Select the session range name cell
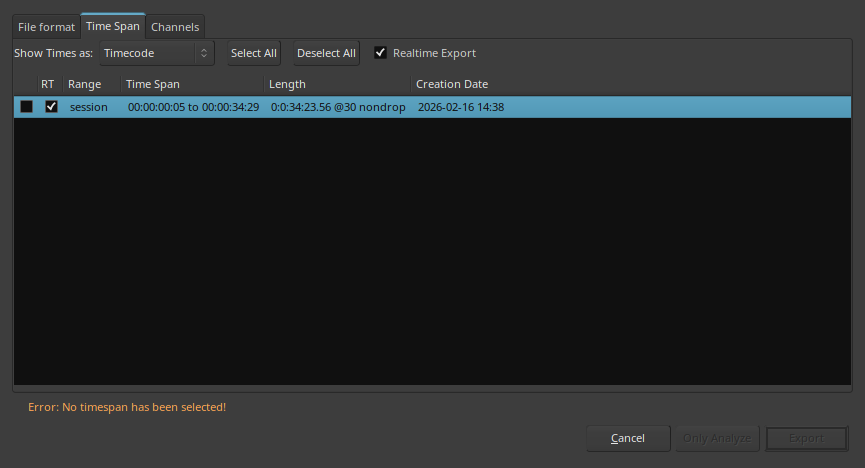This screenshot has height=468, width=865. (89, 107)
